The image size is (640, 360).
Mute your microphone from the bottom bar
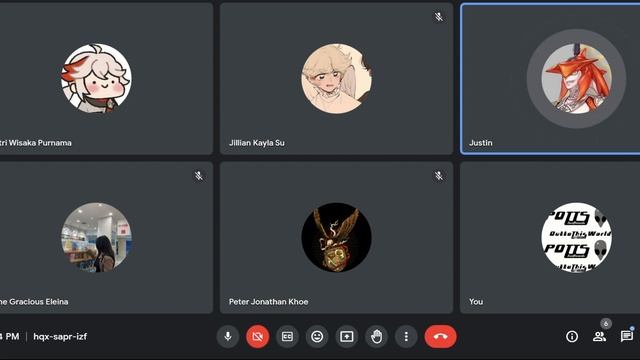click(228, 336)
